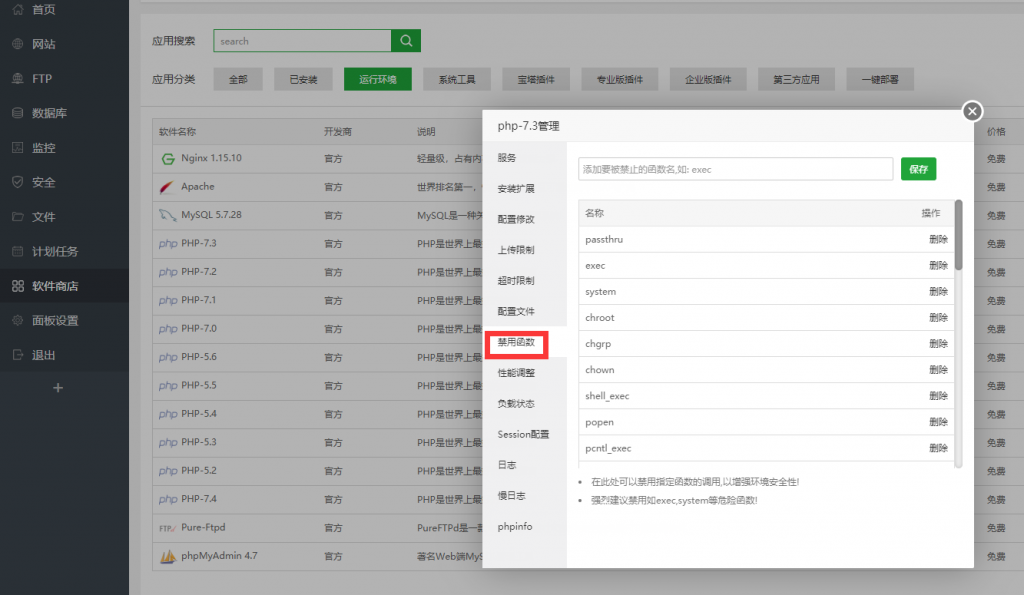Select the 禁用函数 tab in dialog
The height and width of the screenshot is (595, 1024).
click(516, 342)
